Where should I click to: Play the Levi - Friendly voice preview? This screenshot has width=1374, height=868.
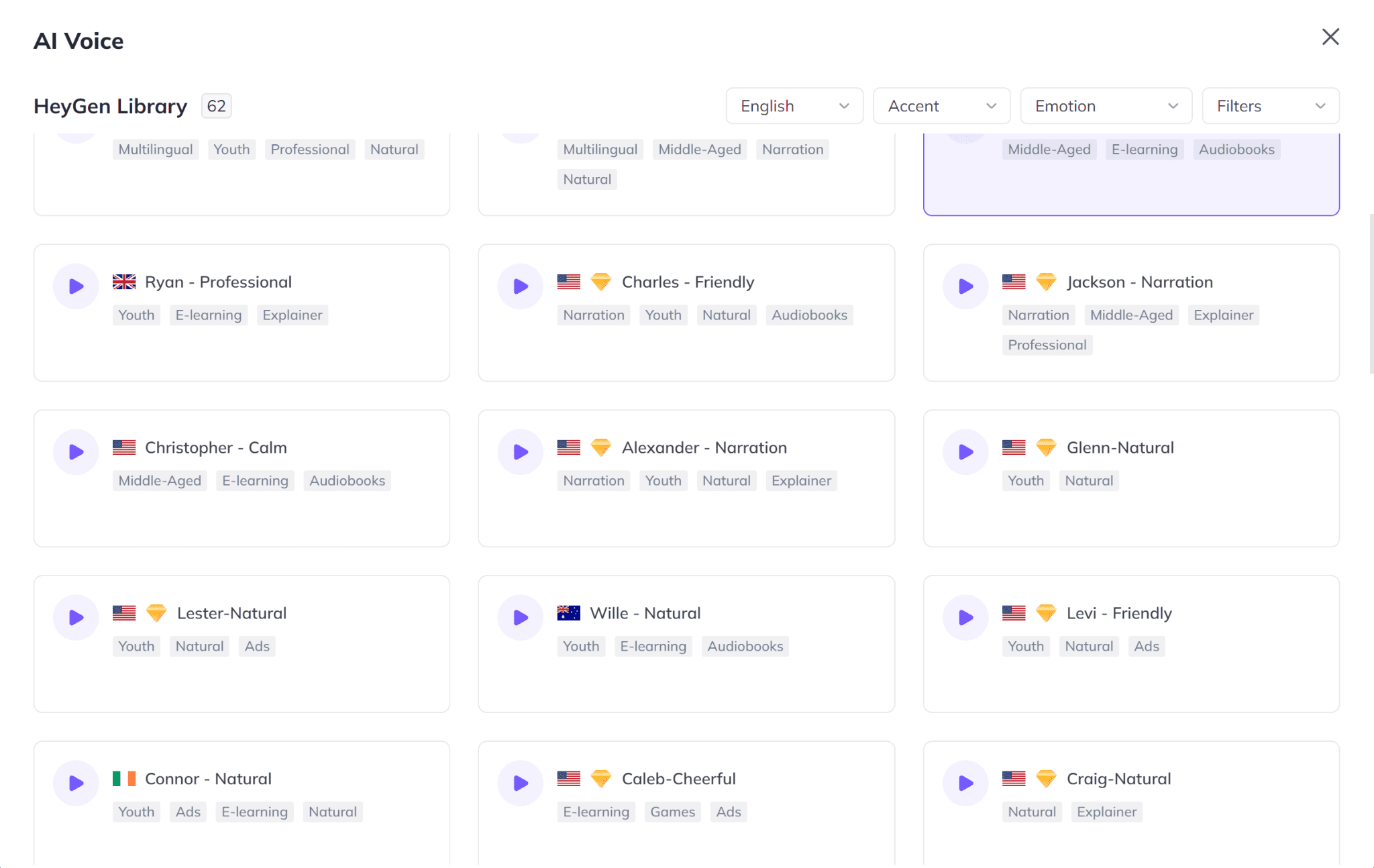(965, 618)
